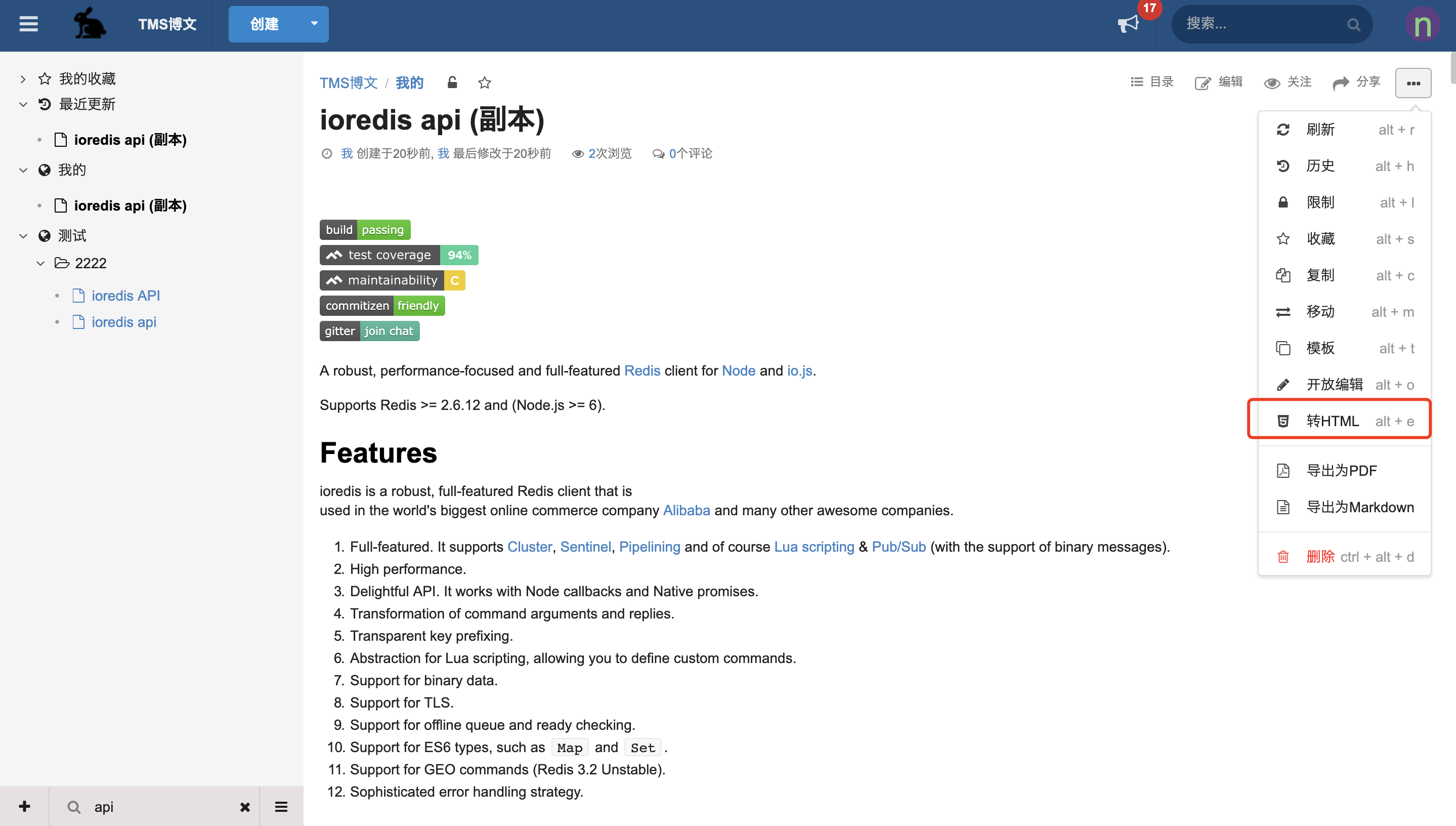1456x826 pixels.
Task: Open lowercase ioredis api in 2222 folder
Action: tap(123, 322)
